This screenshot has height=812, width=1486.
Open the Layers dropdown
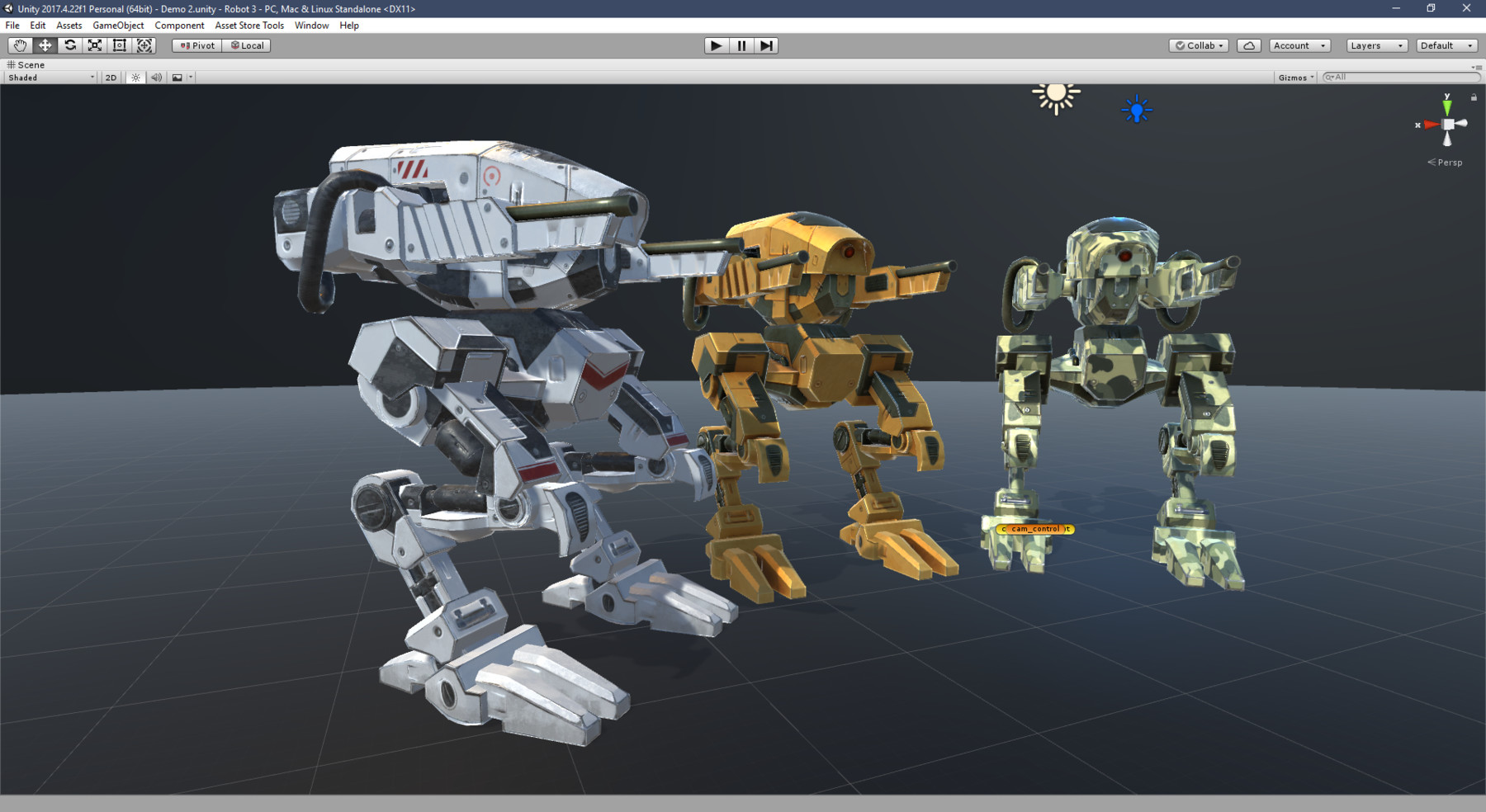(x=1375, y=45)
